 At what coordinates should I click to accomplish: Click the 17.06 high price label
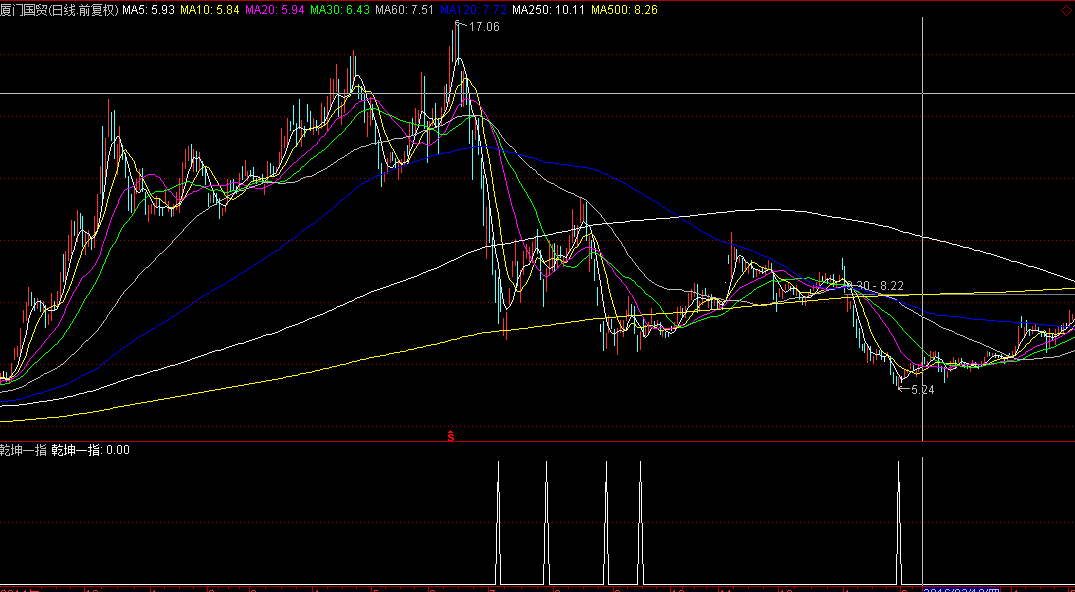(483, 27)
